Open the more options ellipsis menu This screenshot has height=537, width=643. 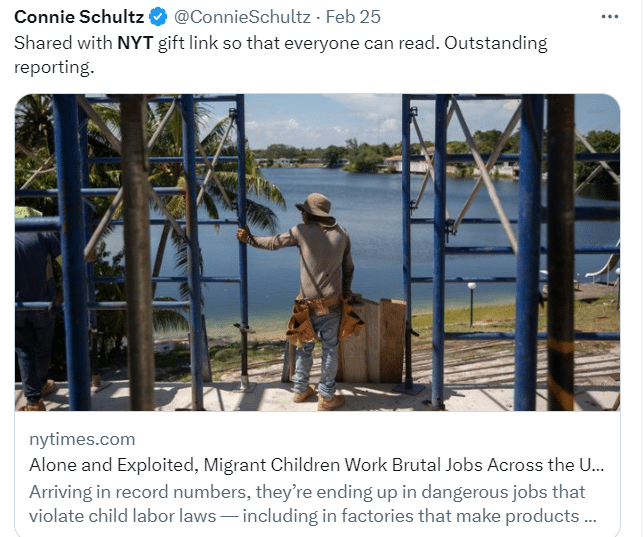click(609, 17)
